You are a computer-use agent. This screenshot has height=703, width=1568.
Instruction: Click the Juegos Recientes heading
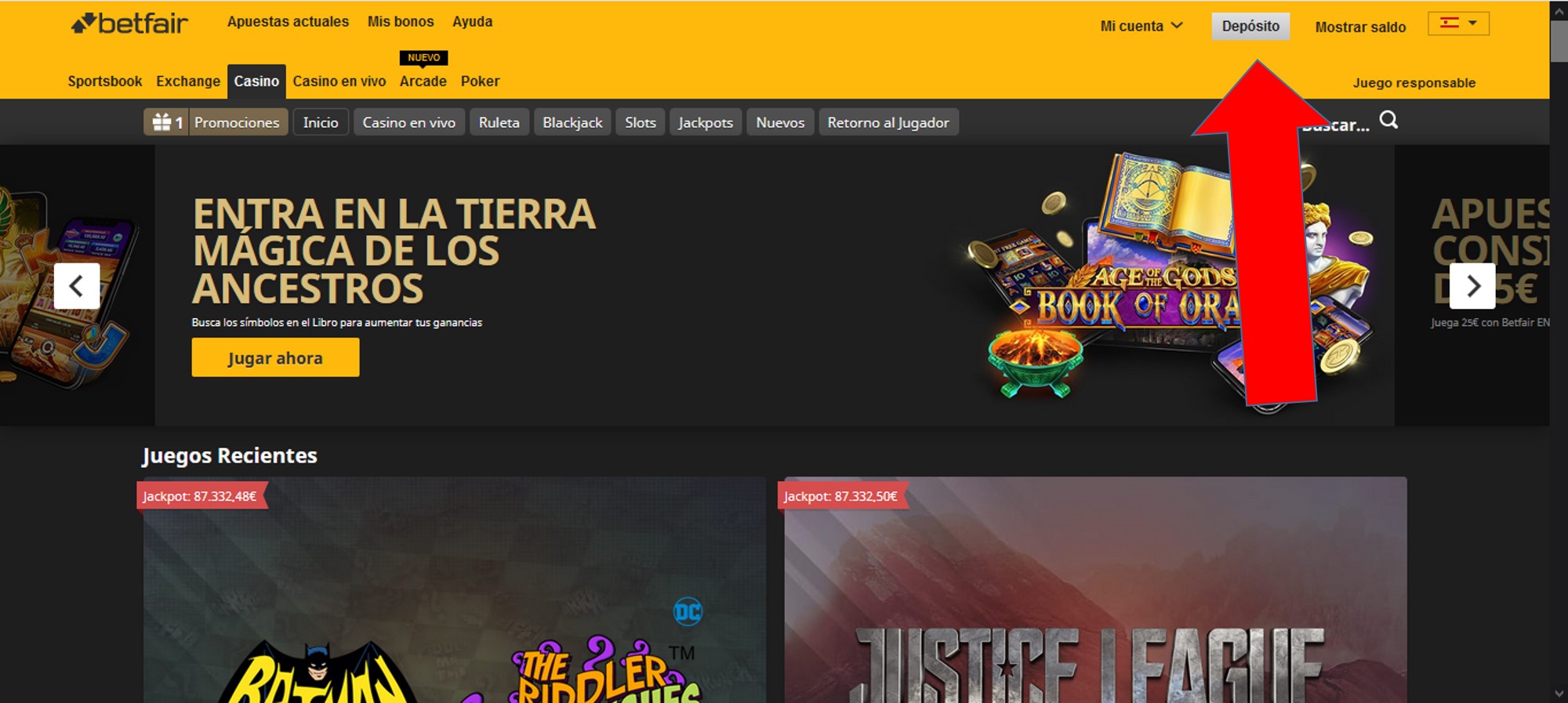pos(230,455)
